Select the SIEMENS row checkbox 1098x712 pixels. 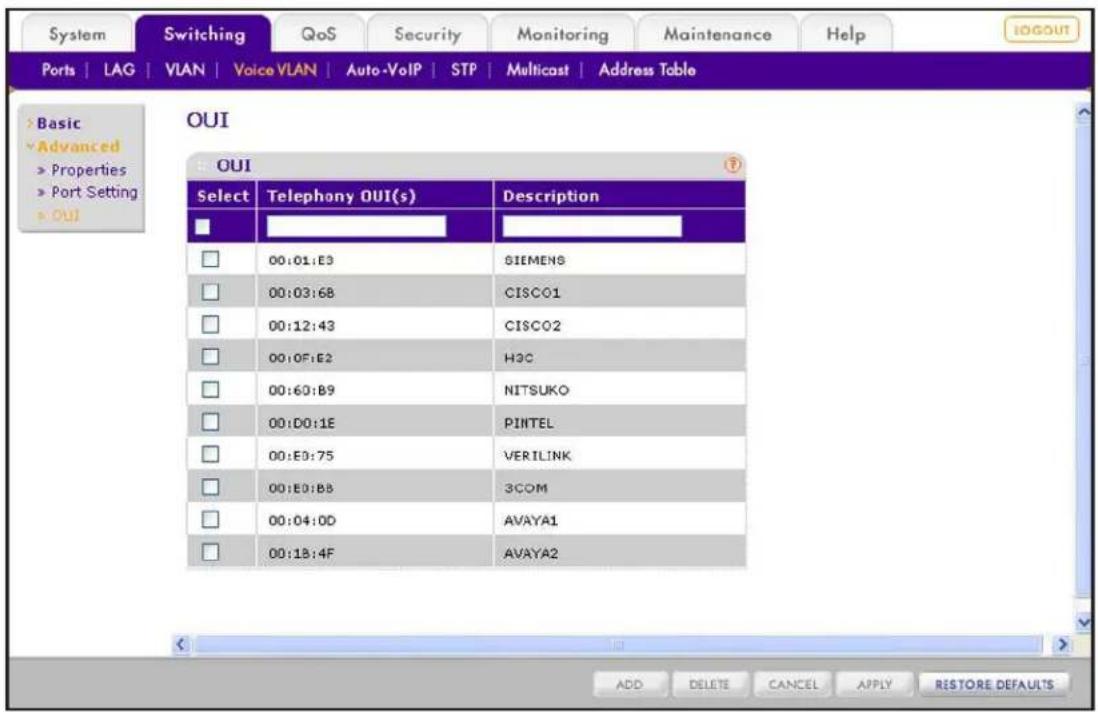[210, 259]
